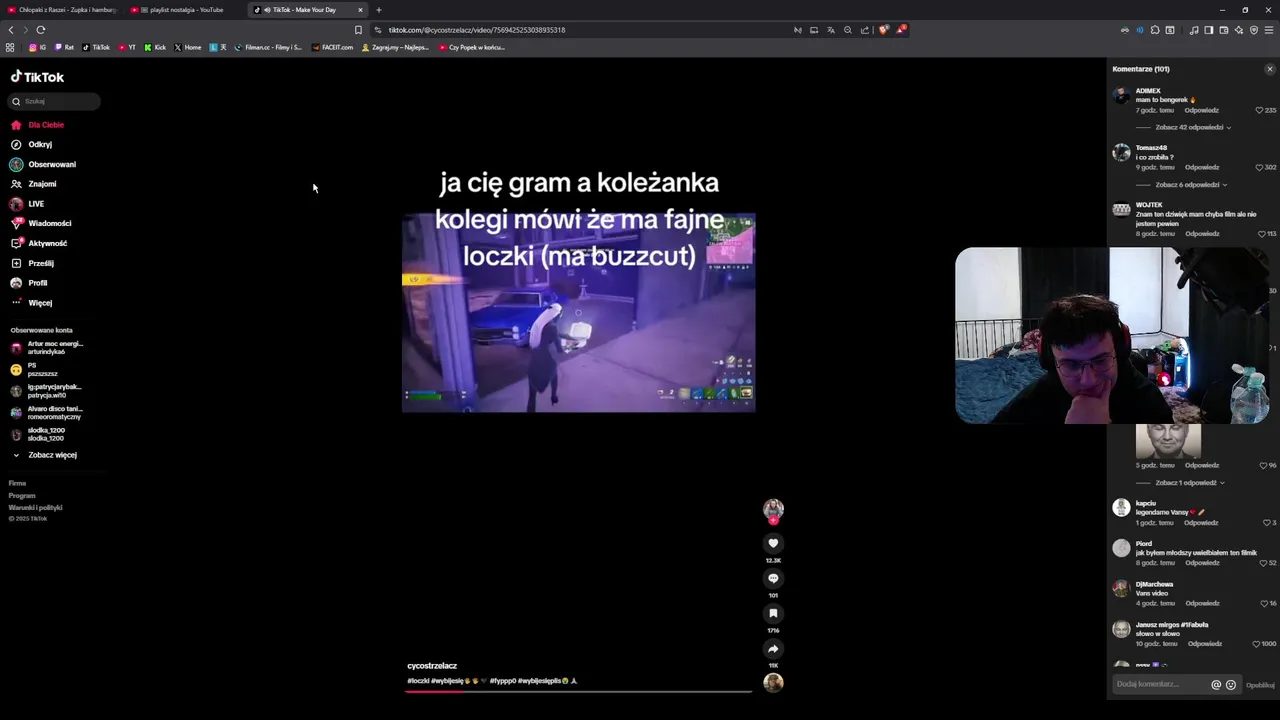Click the comments bubble icon

point(773,578)
